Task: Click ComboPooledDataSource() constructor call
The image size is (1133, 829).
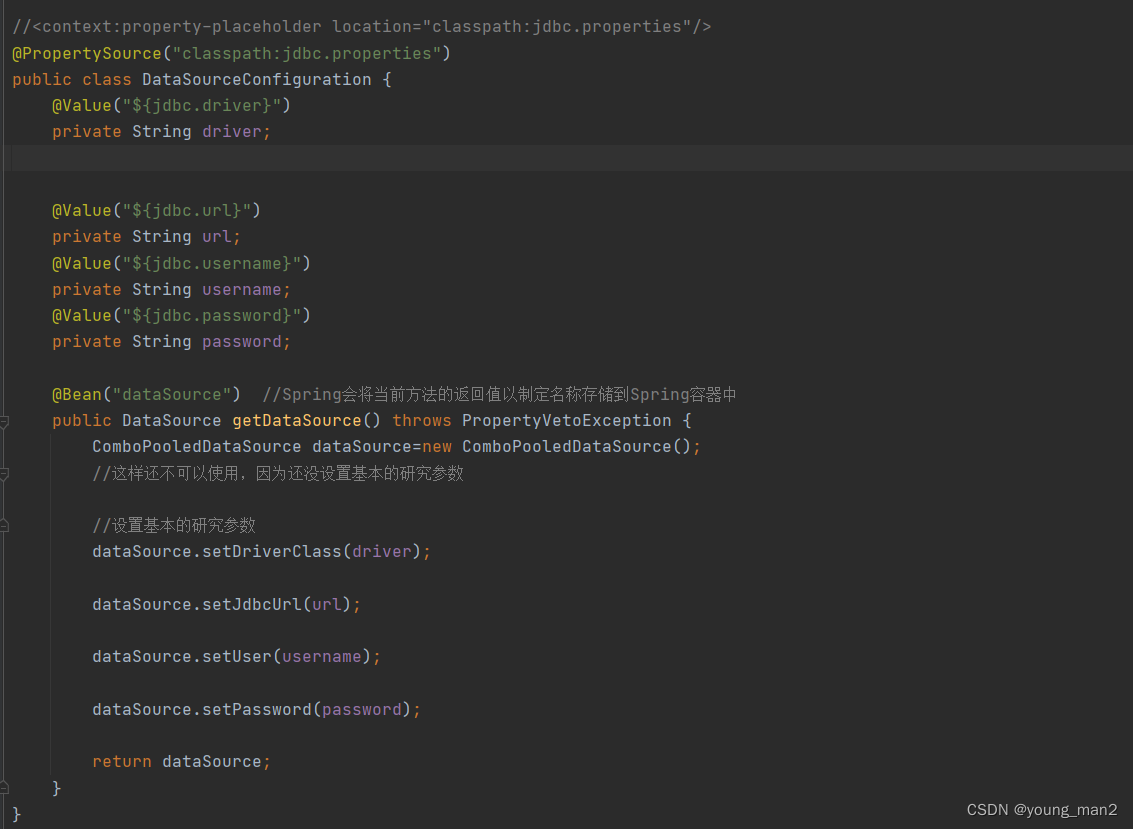Action: [577, 447]
